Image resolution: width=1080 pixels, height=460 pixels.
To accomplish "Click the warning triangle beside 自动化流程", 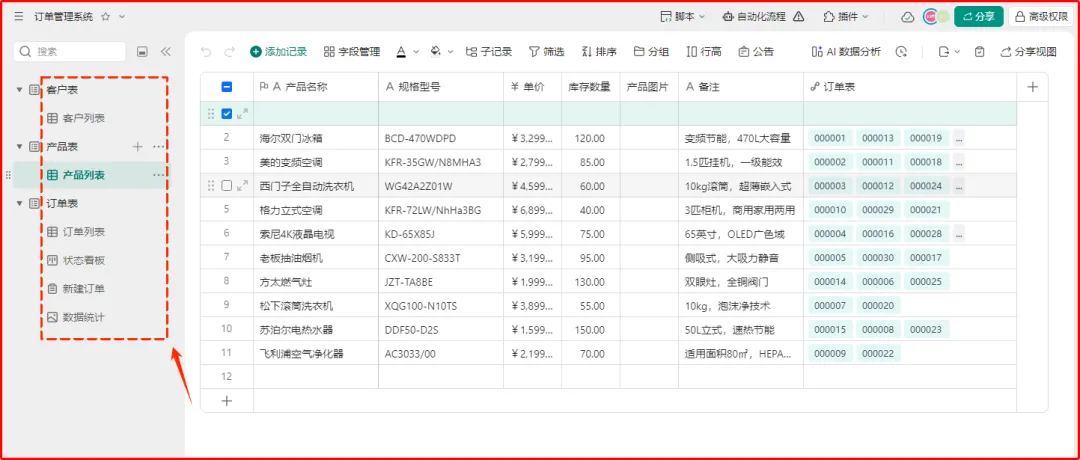I will coord(798,17).
